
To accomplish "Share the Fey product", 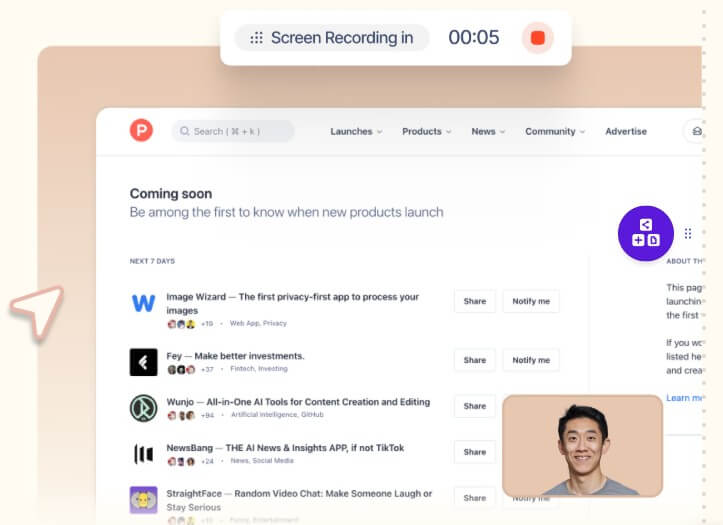I will [x=474, y=360].
